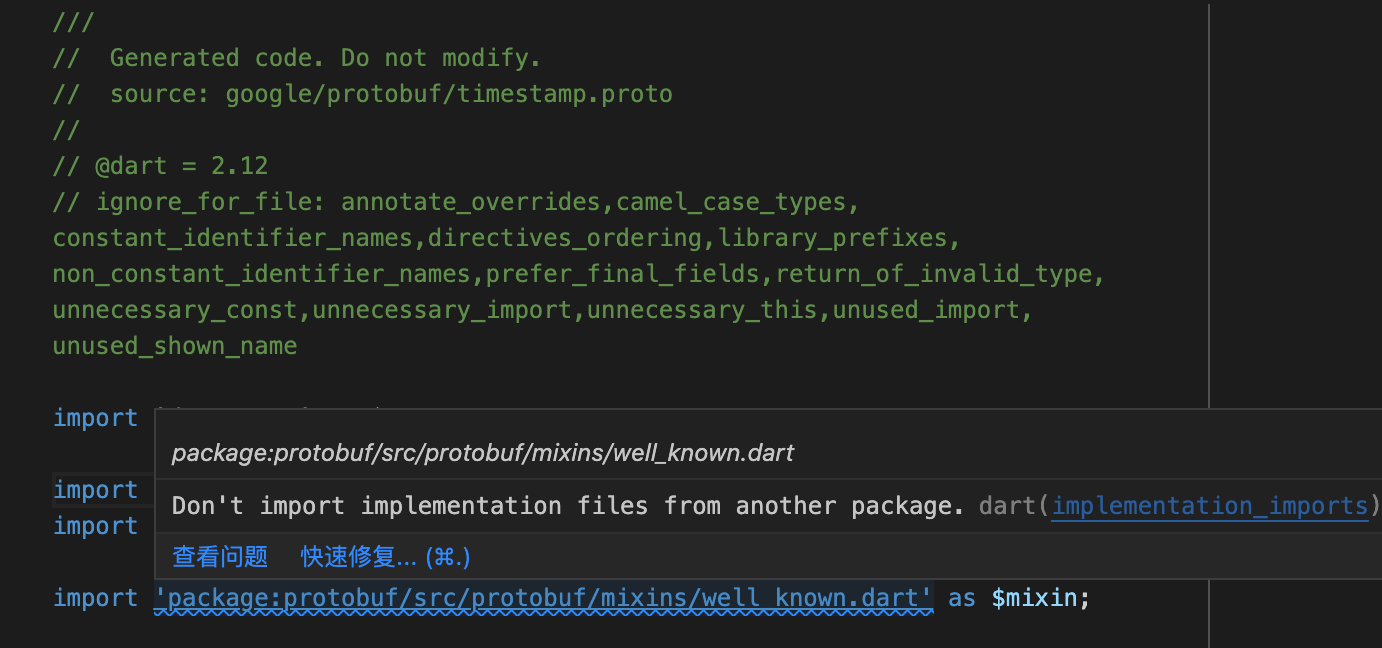Click the partially hidden import statement above hover
1382x648 pixels.
pyautogui.click(x=95, y=417)
